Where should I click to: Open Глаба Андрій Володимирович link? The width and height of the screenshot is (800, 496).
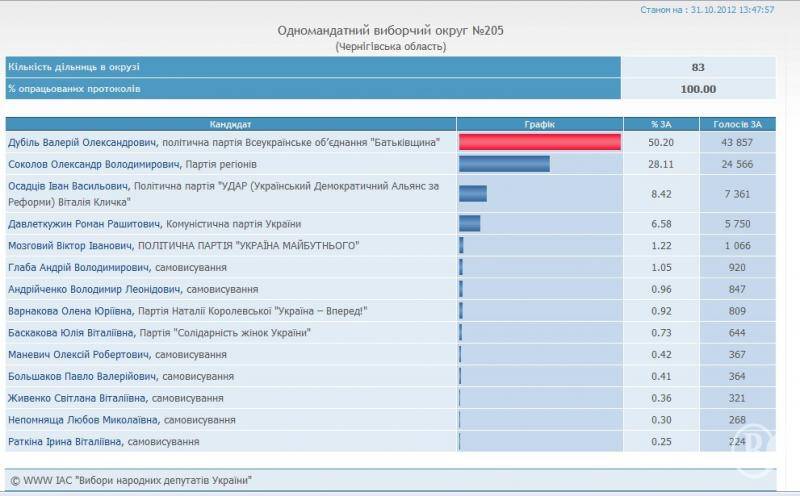(x=78, y=267)
